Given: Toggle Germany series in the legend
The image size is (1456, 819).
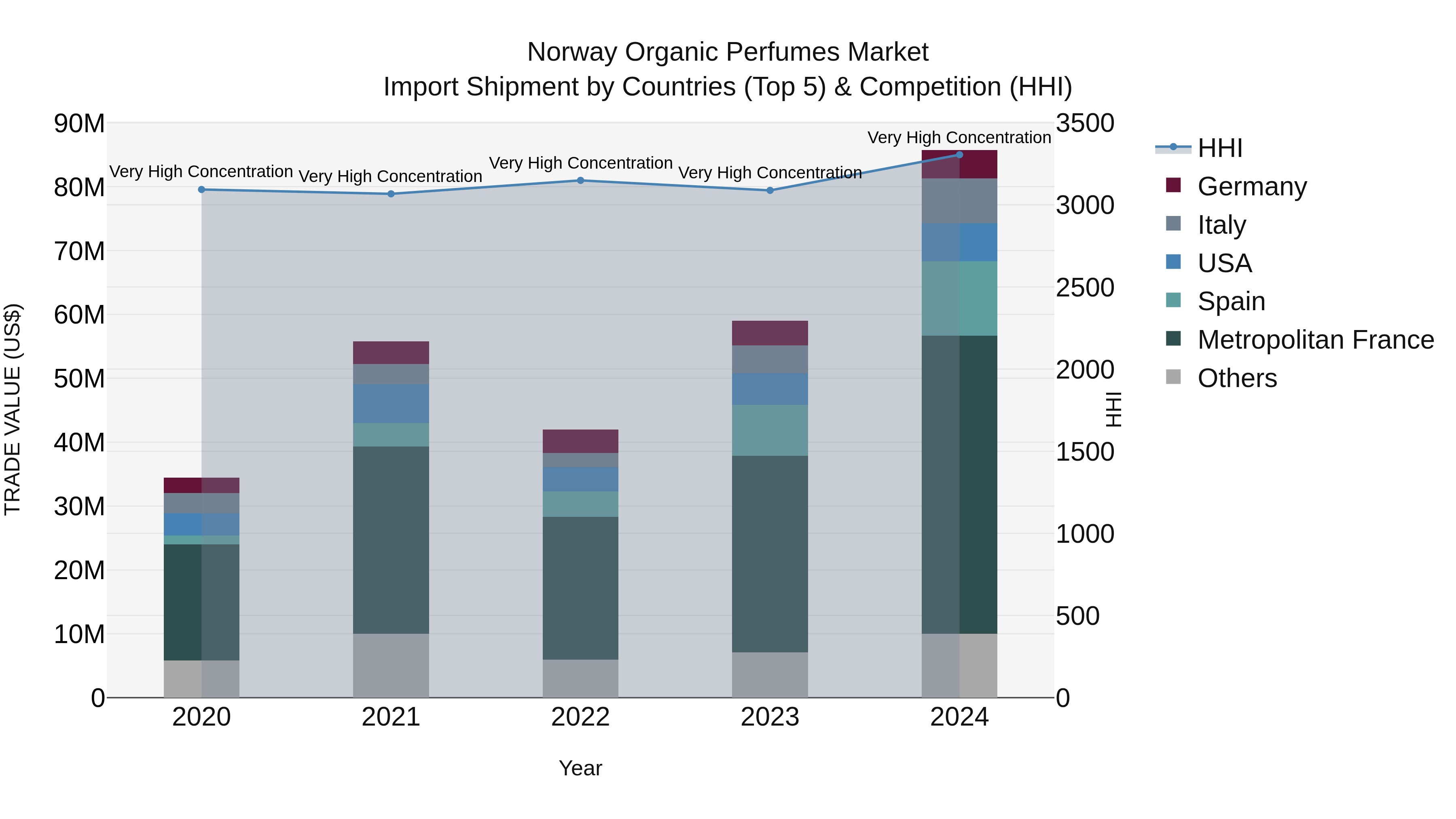Looking at the screenshot, I should point(1236,186).
